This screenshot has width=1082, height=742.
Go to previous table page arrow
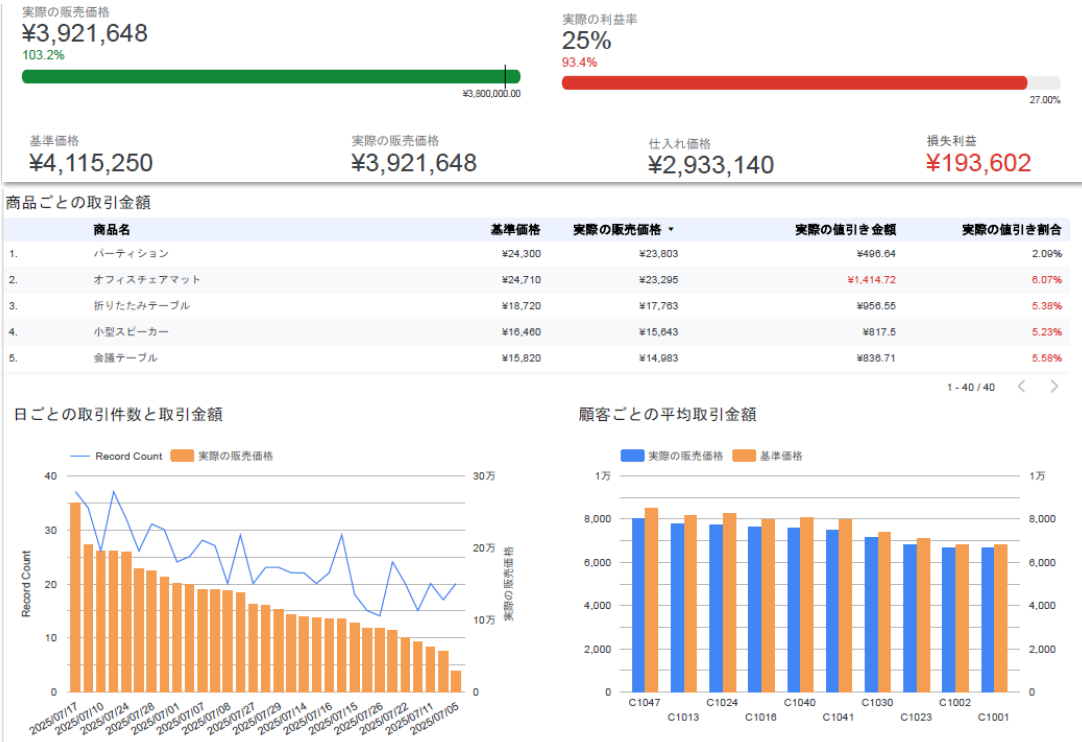pyautogui.click(x=1021, y=387)
